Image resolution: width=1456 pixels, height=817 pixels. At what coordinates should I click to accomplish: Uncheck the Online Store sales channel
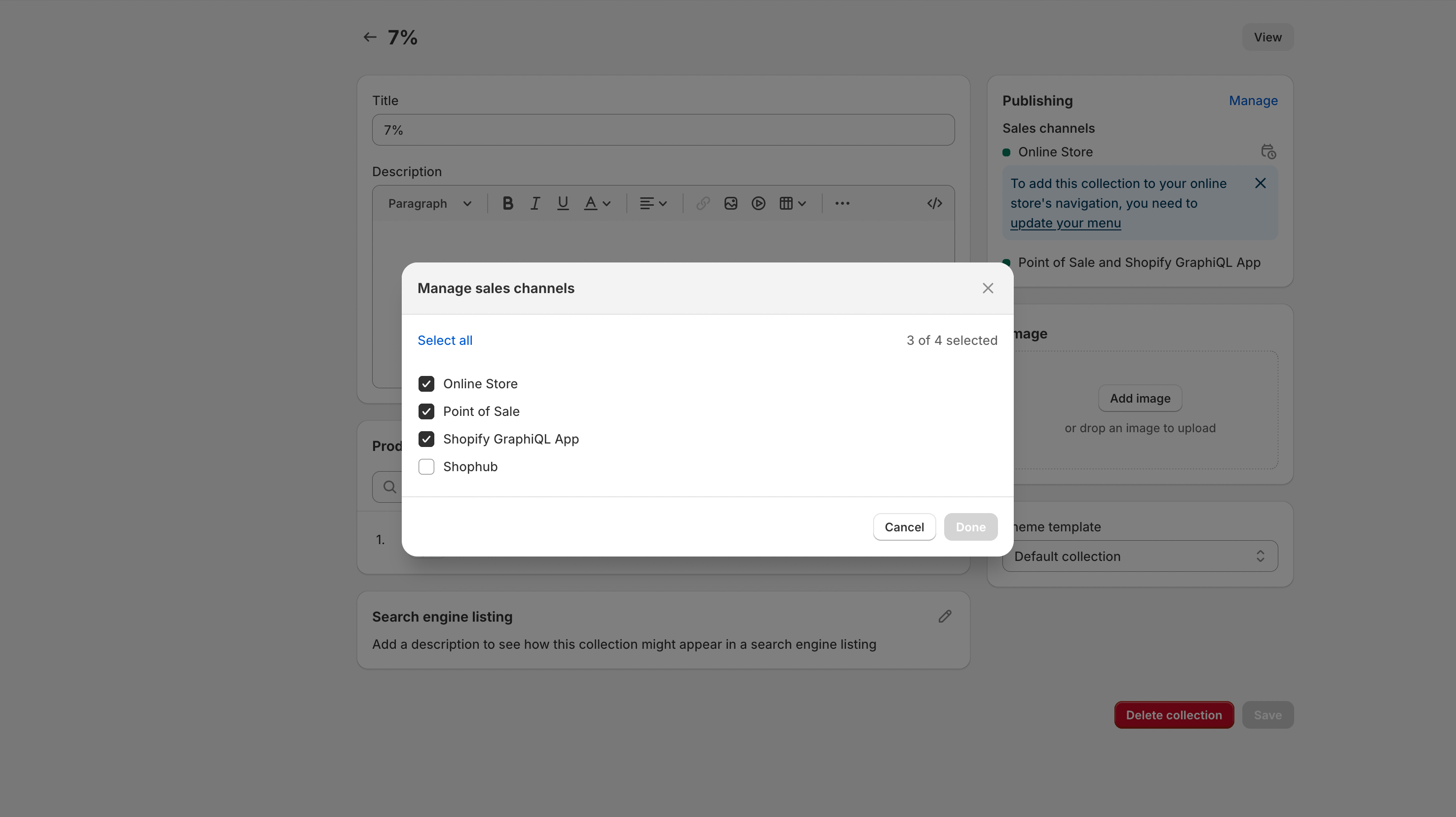point(426,384)
